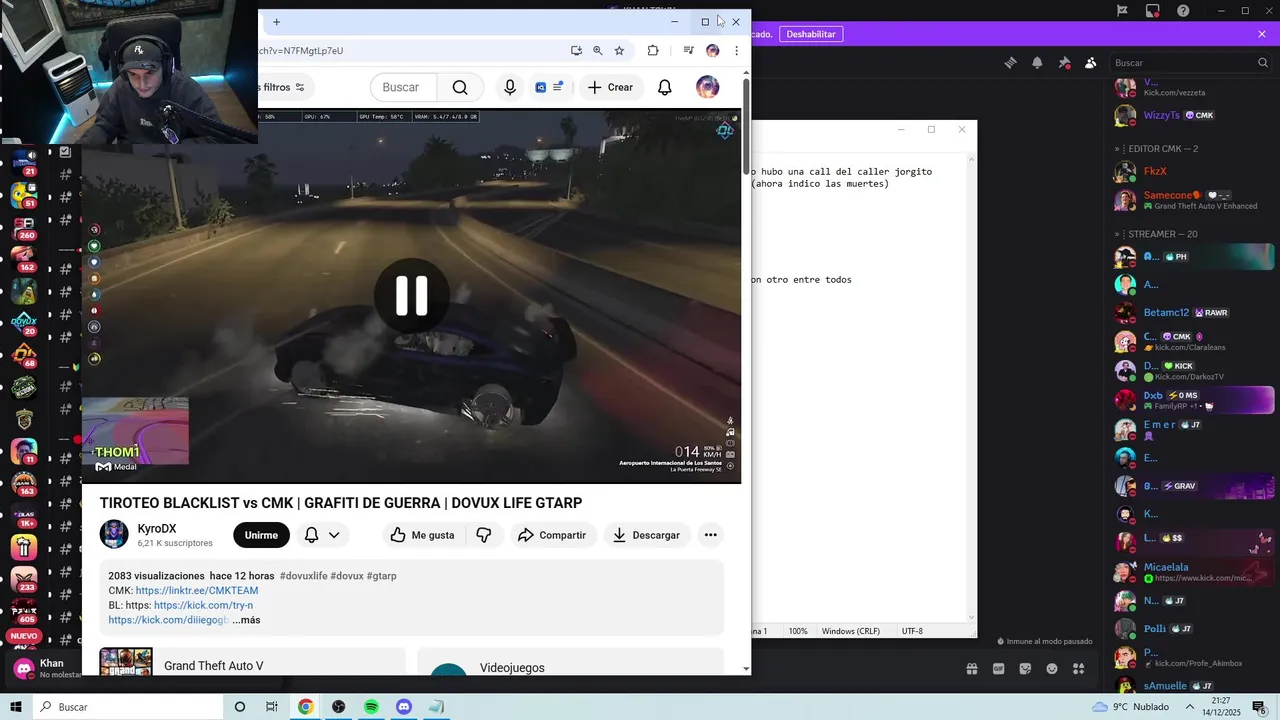Viewport: 1280px width, 720px height.
Task: Activate YouTube voice search microphone
Action: click(x=510, y=87)
